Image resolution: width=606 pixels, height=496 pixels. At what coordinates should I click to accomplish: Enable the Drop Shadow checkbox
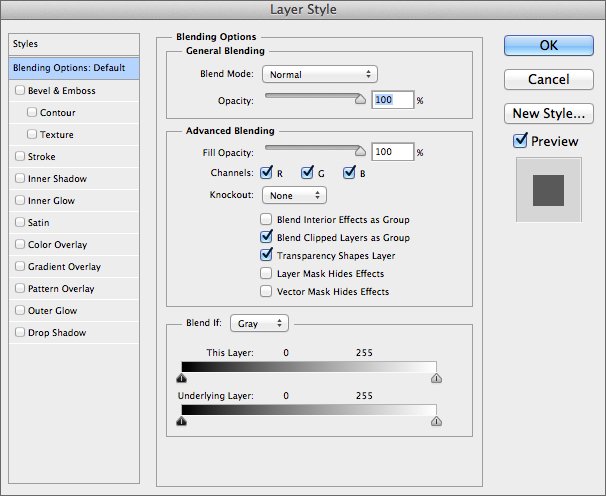coord(20,332)
